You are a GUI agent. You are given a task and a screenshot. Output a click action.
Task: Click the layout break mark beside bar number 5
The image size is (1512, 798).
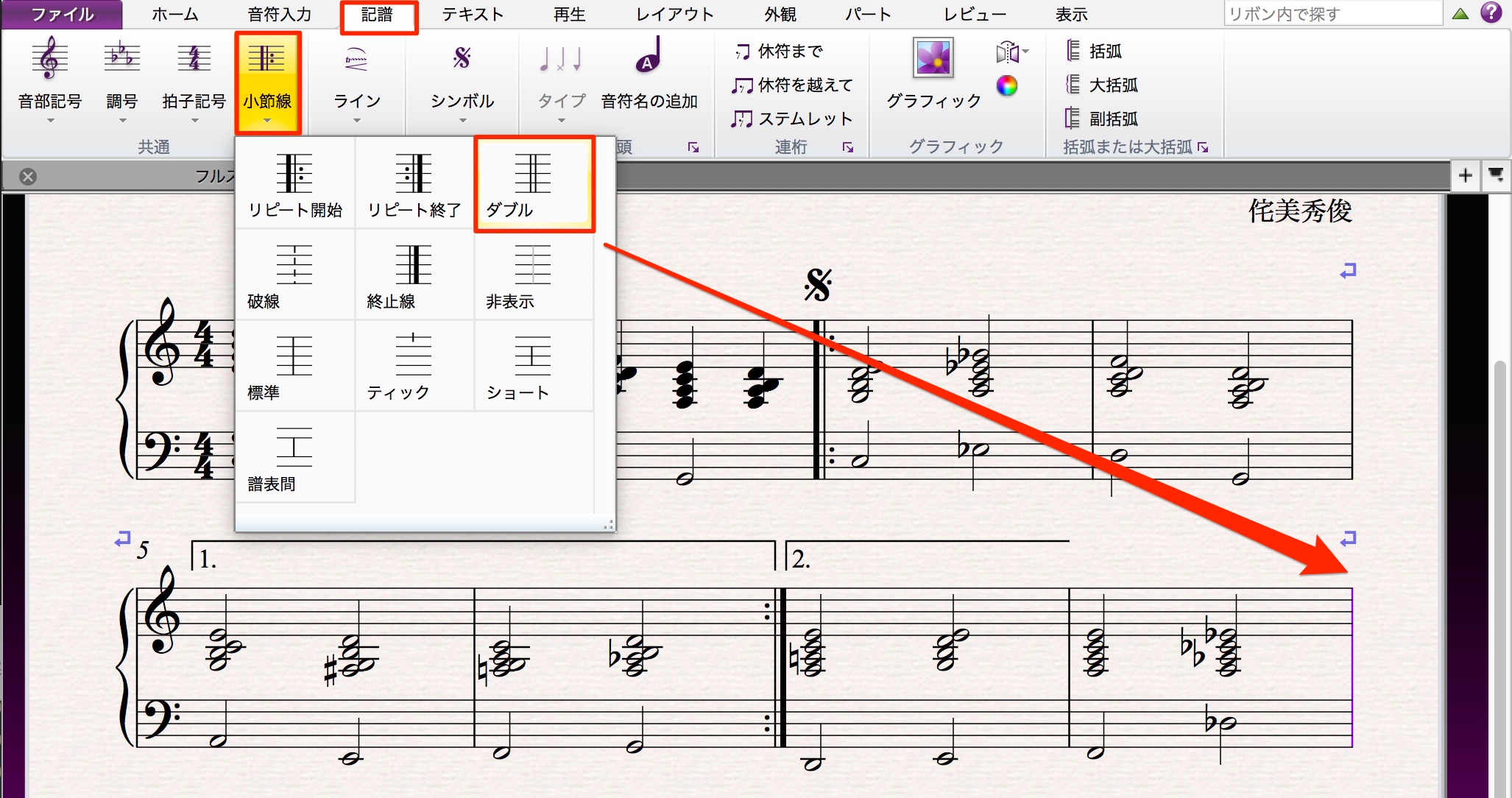[x=122, y=539]
